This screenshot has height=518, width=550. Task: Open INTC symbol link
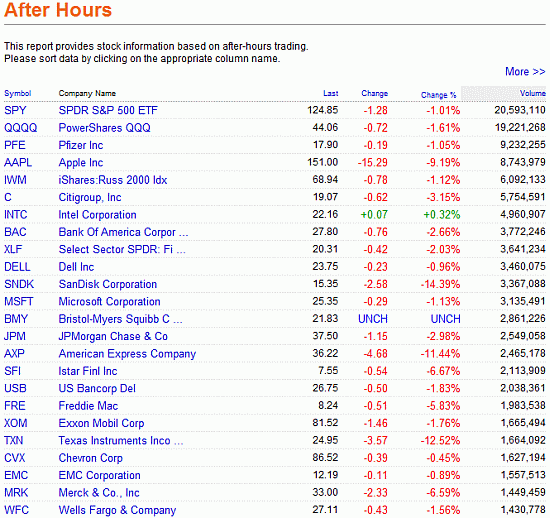tap(15, 215)
